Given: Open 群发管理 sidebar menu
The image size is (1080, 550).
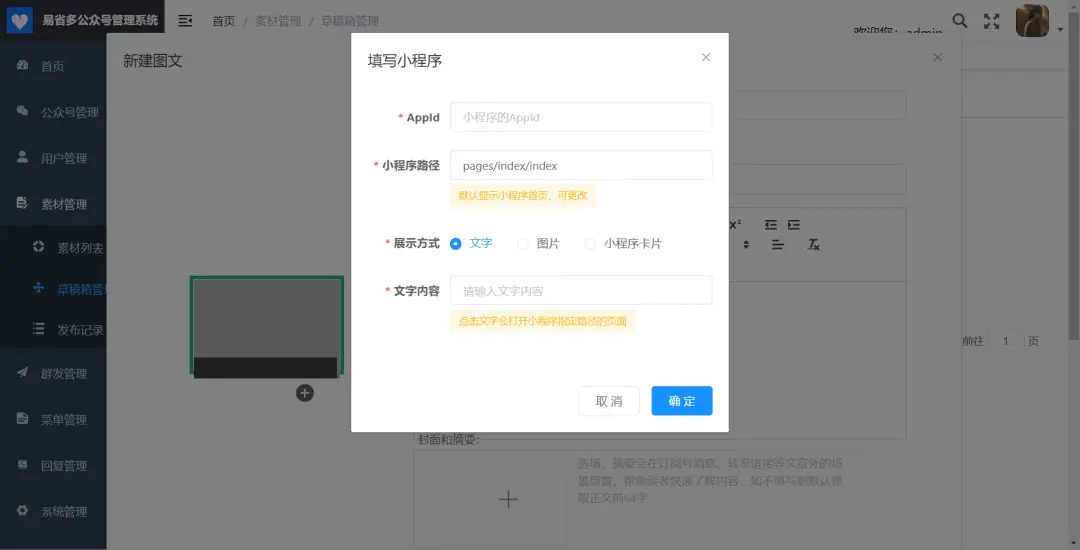Looking at the screenshot, I should [x=53, y=374].
